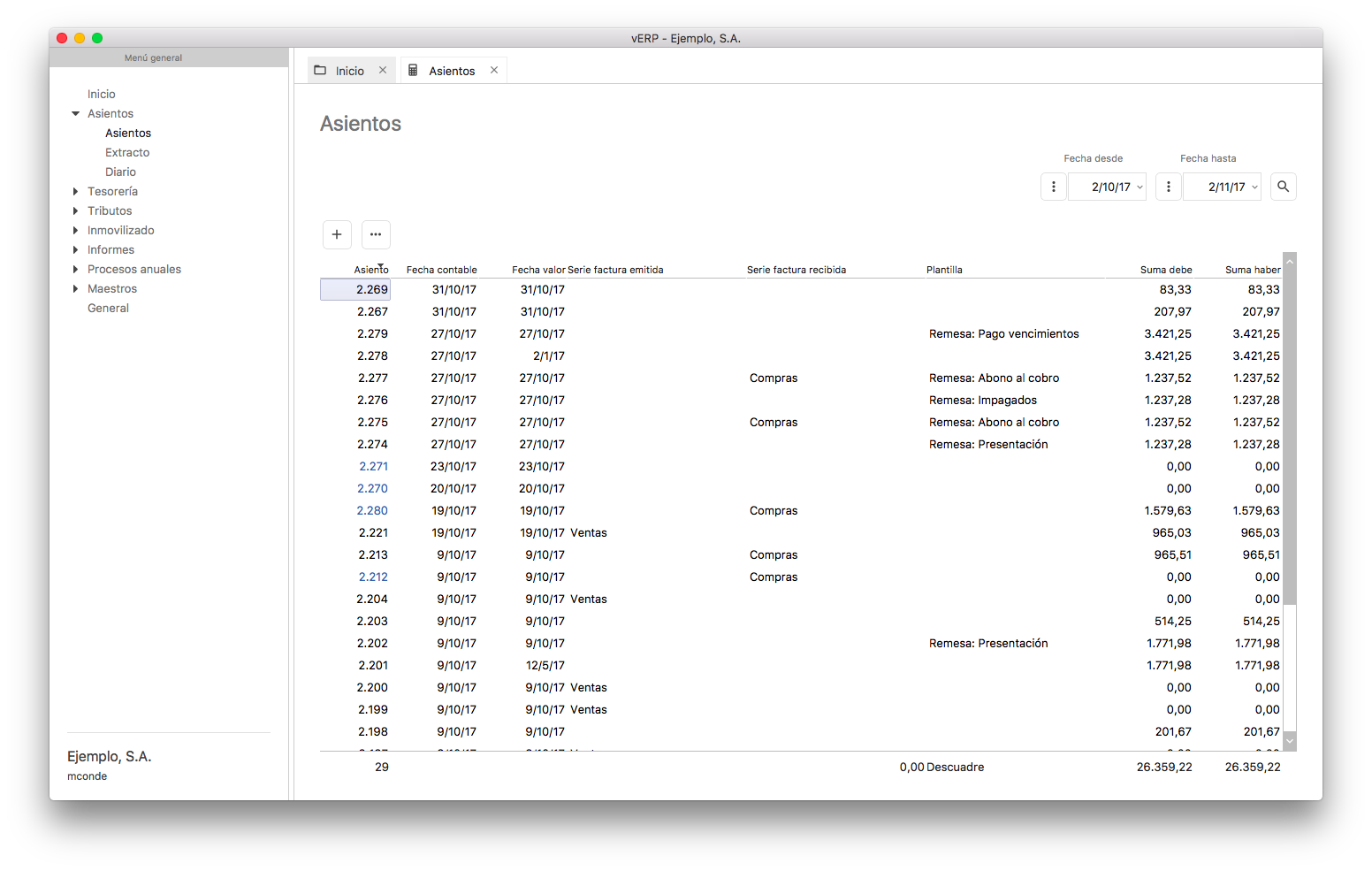Viewport: 1372px width, 871px height.
Task: Open the ellipsis more-actions button
Action: pos(376,234)
